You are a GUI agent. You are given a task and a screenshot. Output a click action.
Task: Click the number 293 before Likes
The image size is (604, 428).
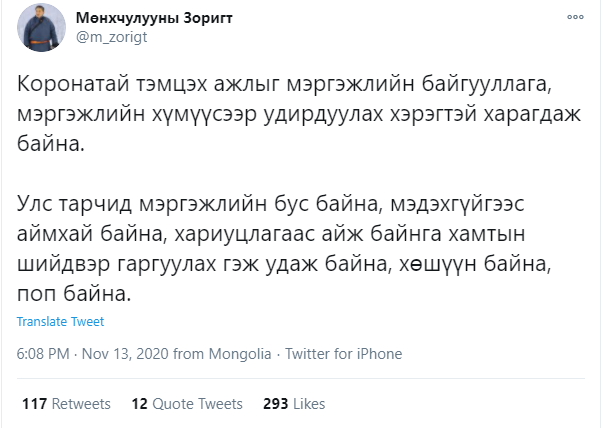coord(275,404)
